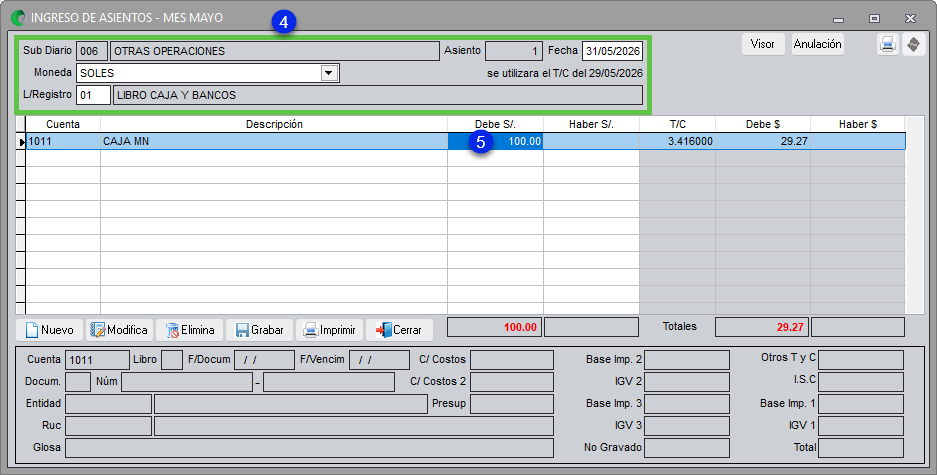This screenshot has width=937, height=475.
Task: Open the Visor button
Action: [763, 44]
